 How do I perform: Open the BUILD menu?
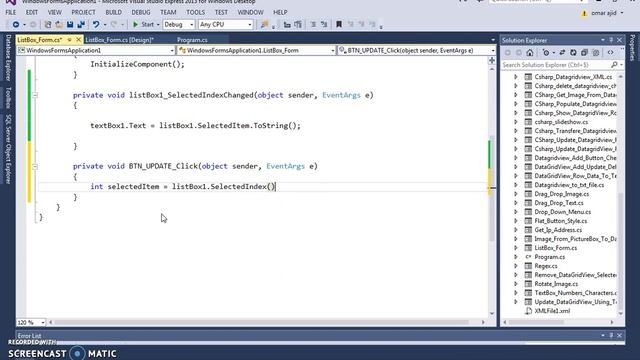(113, 12)
